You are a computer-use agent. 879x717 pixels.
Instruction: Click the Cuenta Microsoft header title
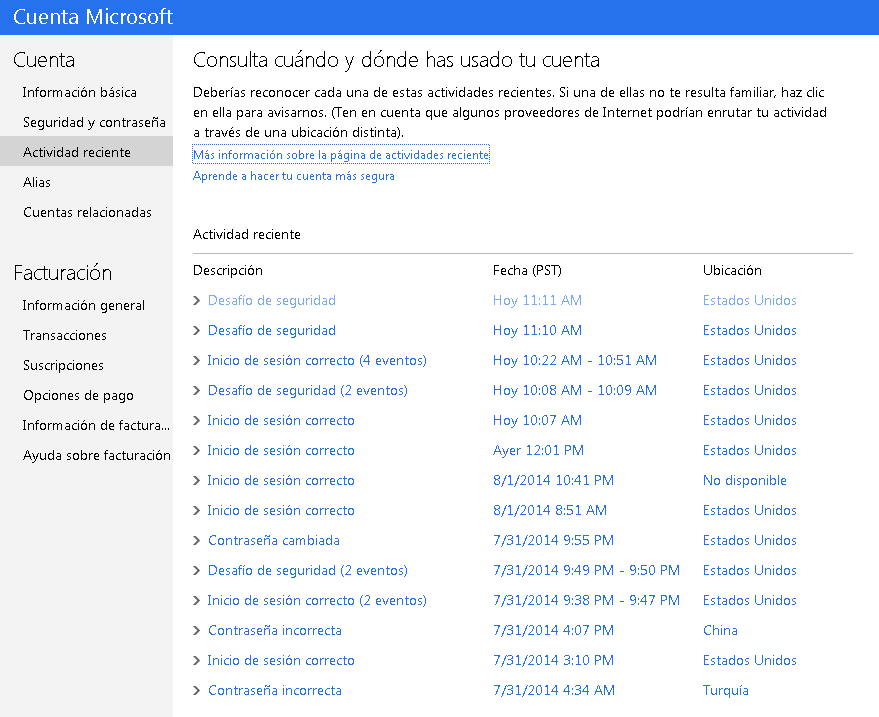(x=92, y=17)
